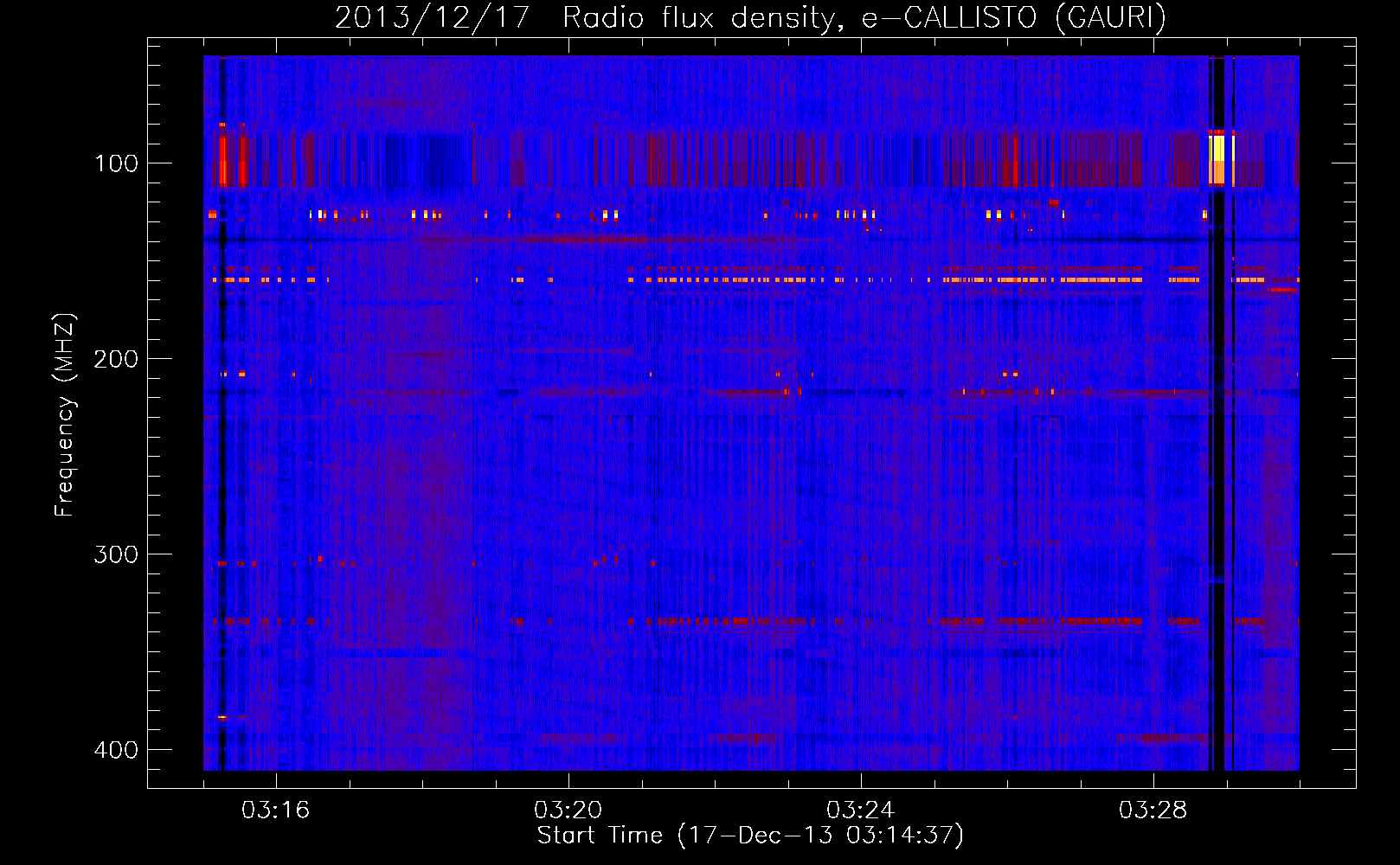Click the '03:28' time tick label
The width and height of the screenshot is (1400, 865).
[1153, 811]
